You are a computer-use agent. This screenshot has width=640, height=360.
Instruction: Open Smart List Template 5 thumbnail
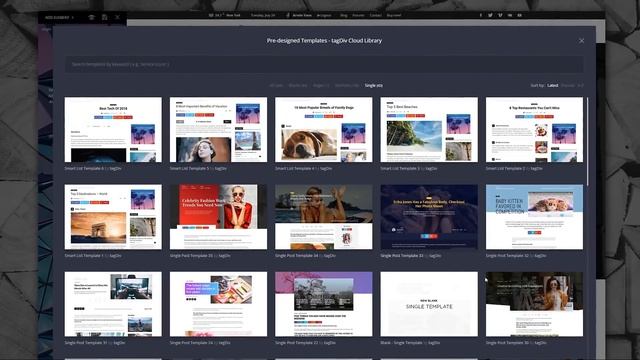[x=218, y=129]
